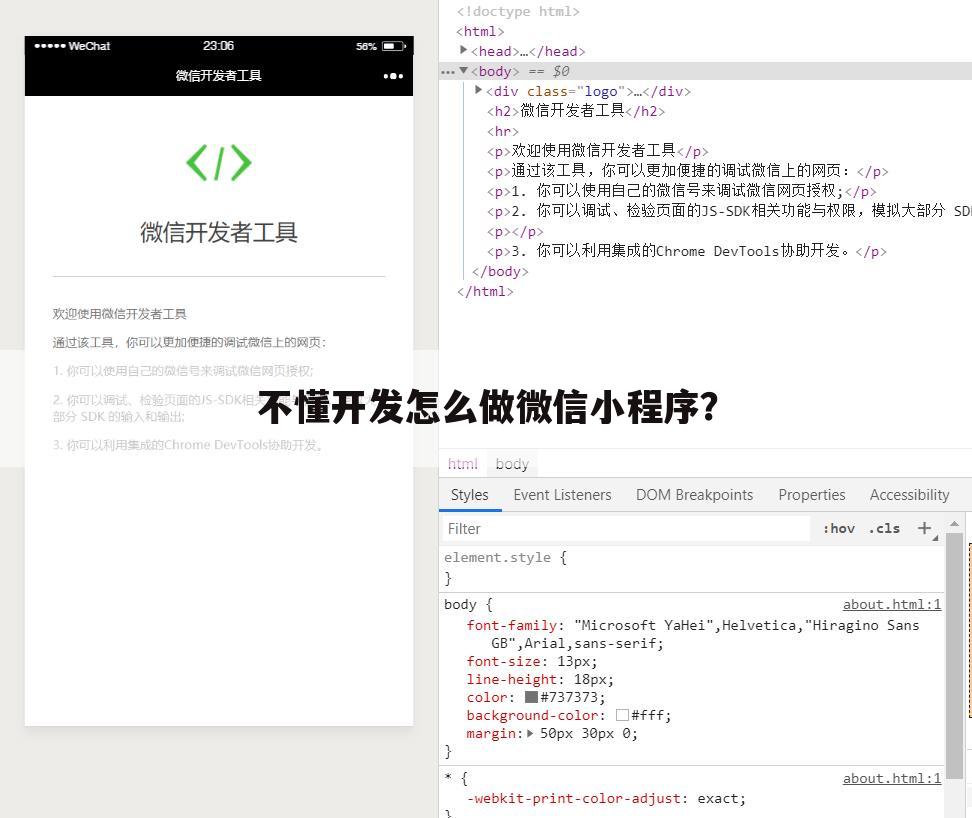This screenshot has height=818, width=972.
Task: Select html in the breadcrumb bar
Action: click(x=462, y=464)
